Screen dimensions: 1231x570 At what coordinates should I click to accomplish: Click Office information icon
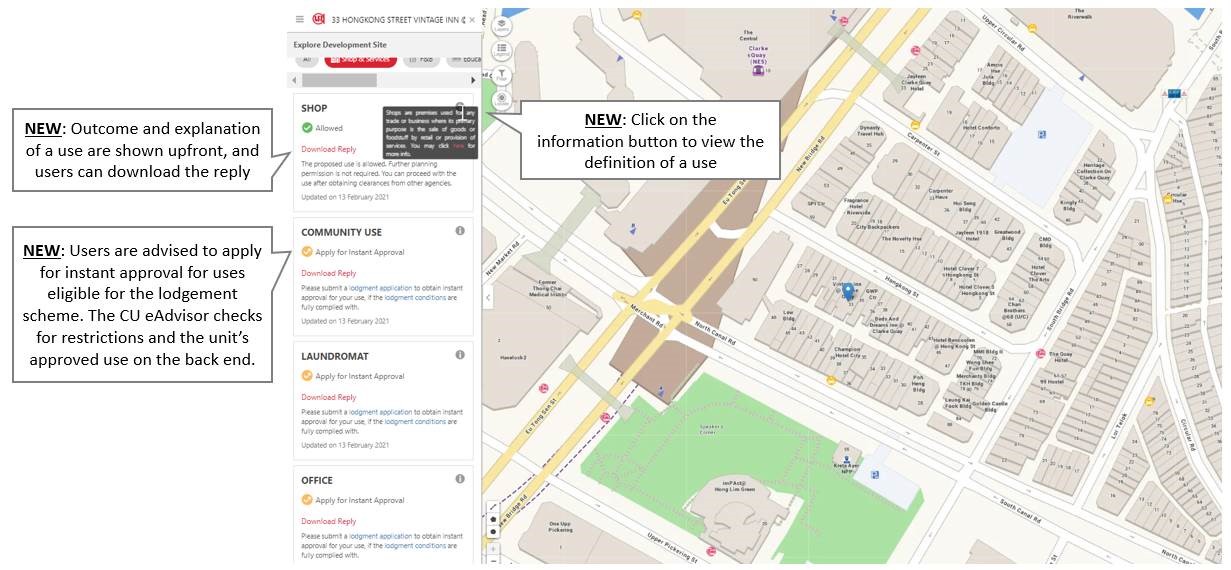pyautogui.click(x=460, y=479)
